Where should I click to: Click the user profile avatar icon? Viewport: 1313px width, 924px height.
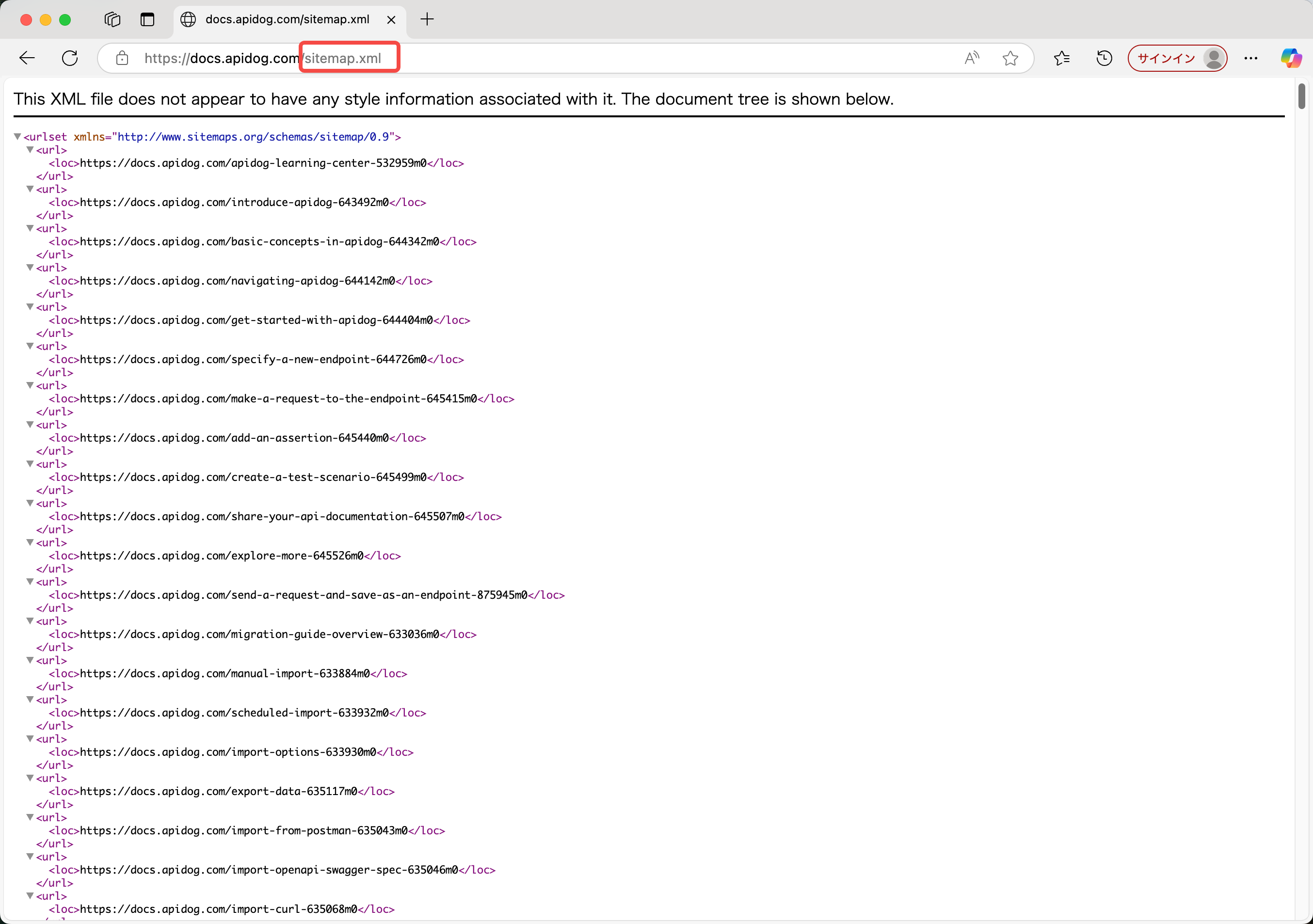[x=1214, y=58]
